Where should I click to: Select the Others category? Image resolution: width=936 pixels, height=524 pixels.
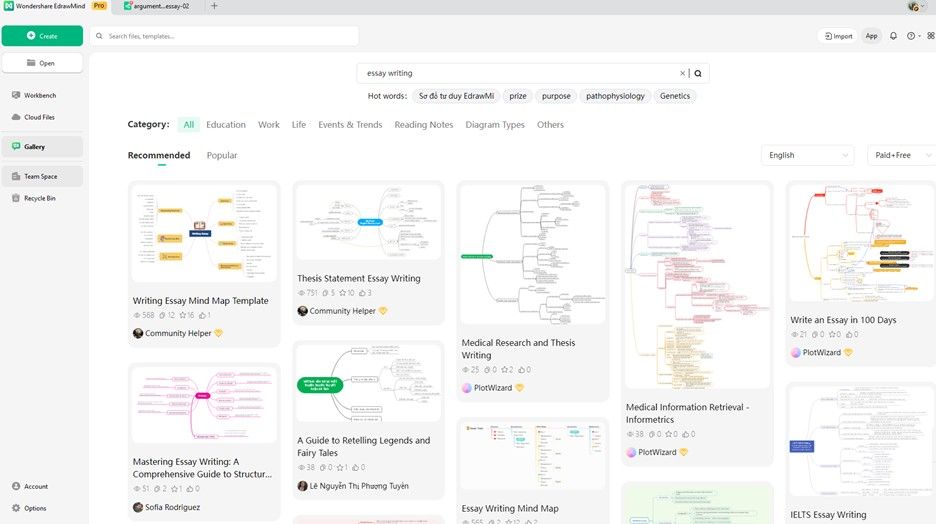point(550,125)
